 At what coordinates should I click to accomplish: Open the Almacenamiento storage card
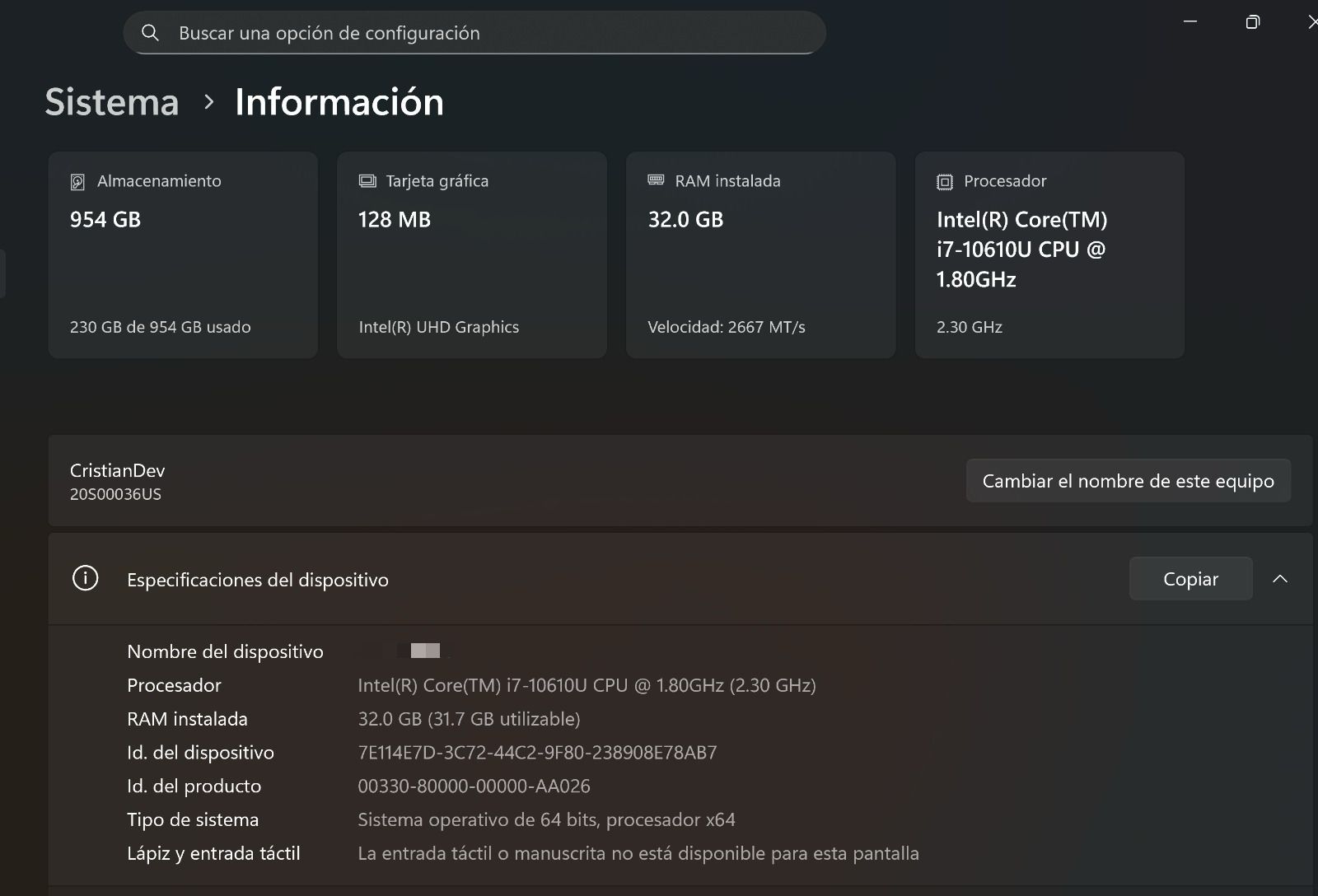coord(182,255)
